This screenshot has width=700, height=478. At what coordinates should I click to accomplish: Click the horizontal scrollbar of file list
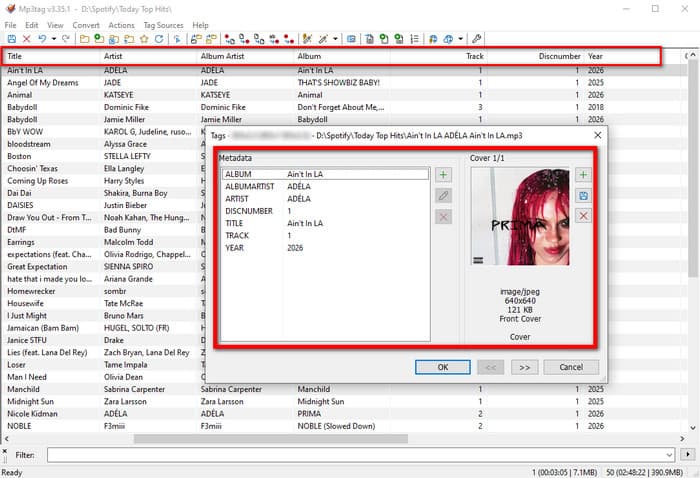tap(271, 439)
